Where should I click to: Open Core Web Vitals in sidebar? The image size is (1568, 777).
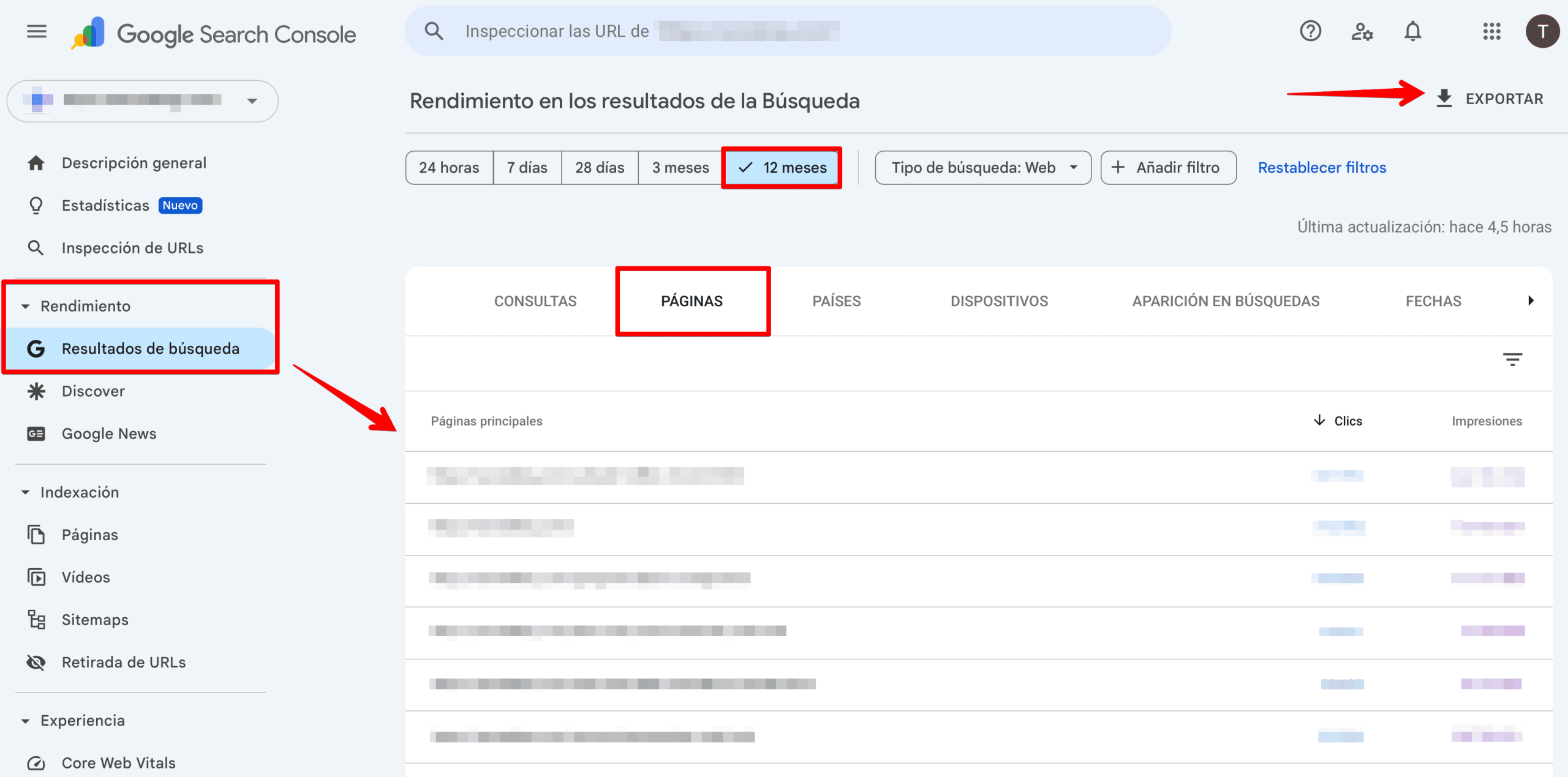click(119, 763)
